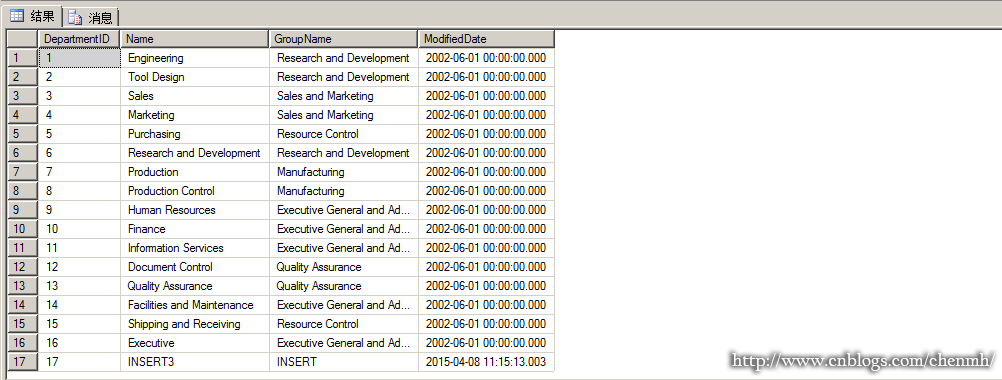Select the Tool Design cell
Viewport: 1002px width, 380px height.
click(195, 77)
